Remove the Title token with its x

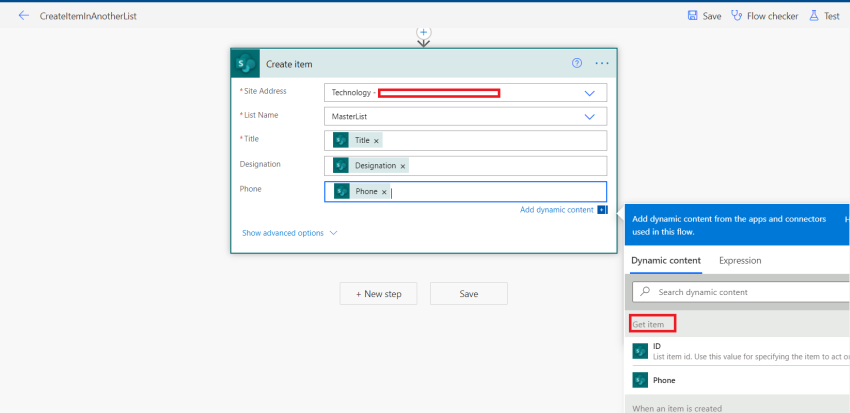coord(376,141)
